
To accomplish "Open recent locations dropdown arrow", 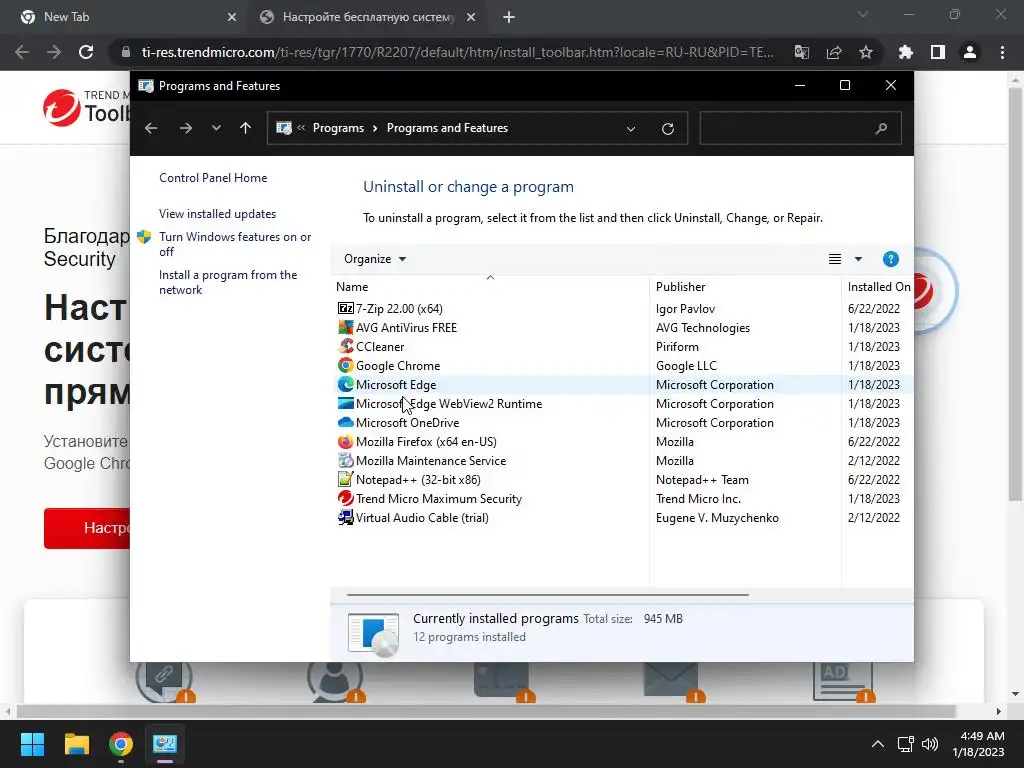I will coord(216,128).
